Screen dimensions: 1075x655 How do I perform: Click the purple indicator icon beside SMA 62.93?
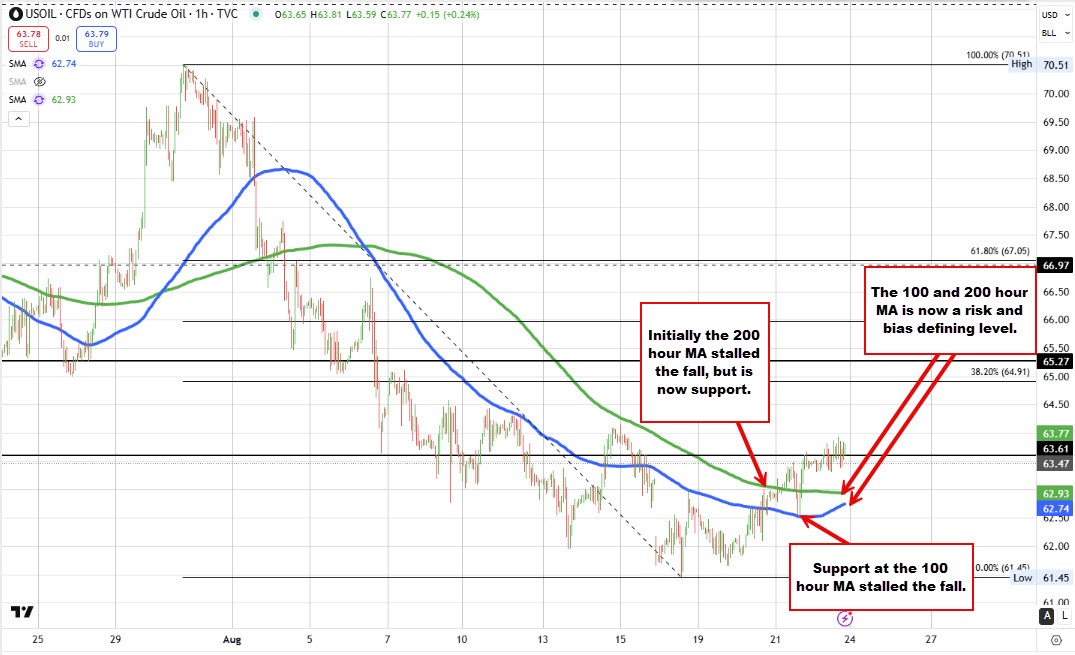[x=39, y=99]
